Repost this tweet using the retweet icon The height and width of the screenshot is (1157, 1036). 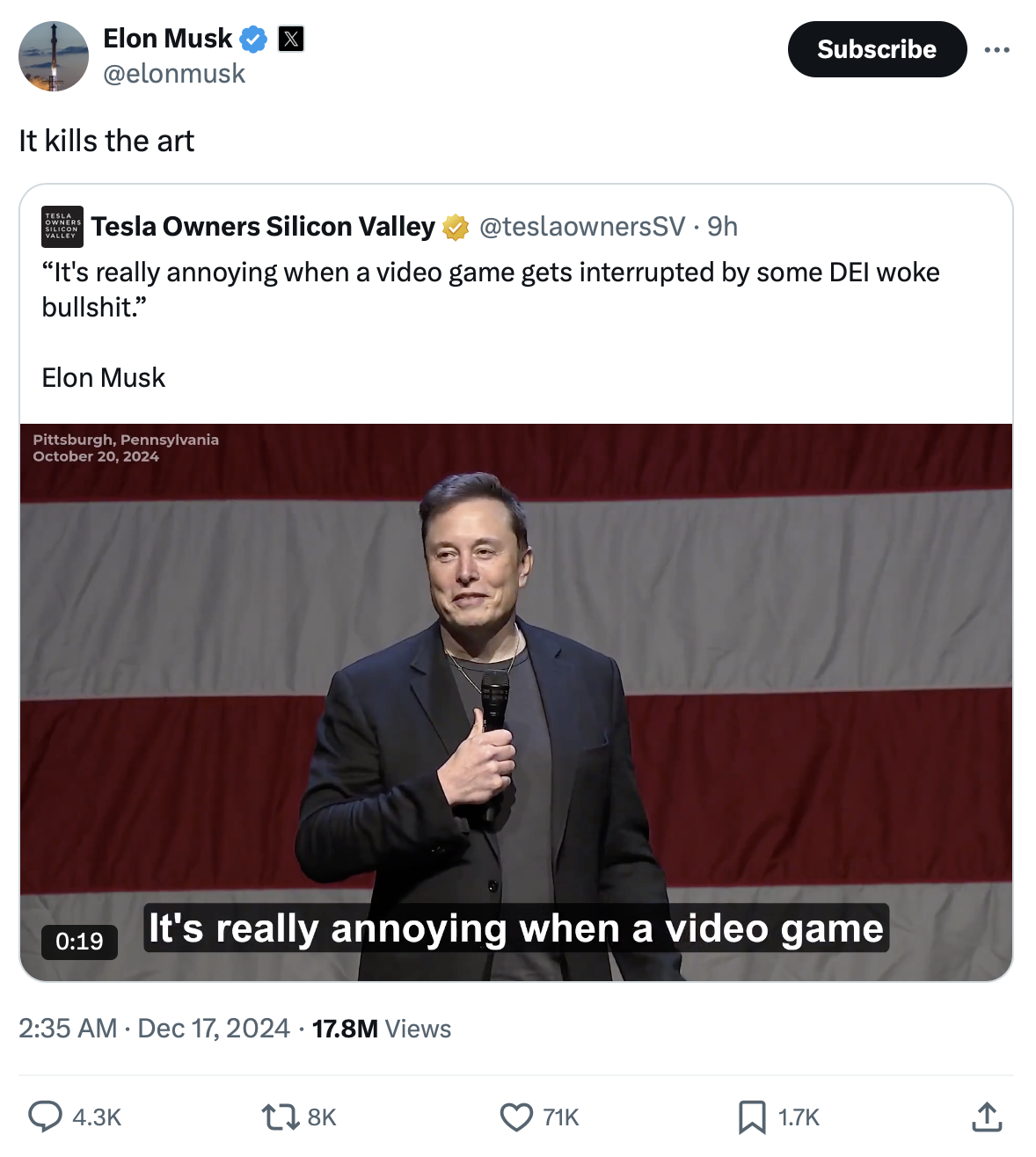click(x=280, y=1117)
